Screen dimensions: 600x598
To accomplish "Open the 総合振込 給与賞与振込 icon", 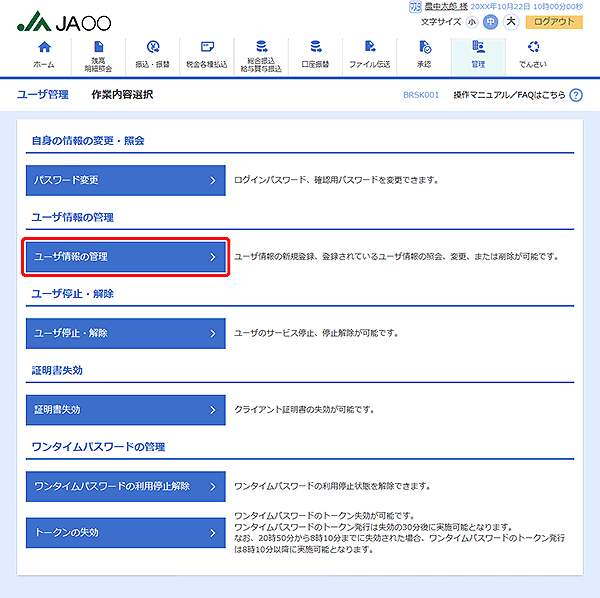I will 261,46.
